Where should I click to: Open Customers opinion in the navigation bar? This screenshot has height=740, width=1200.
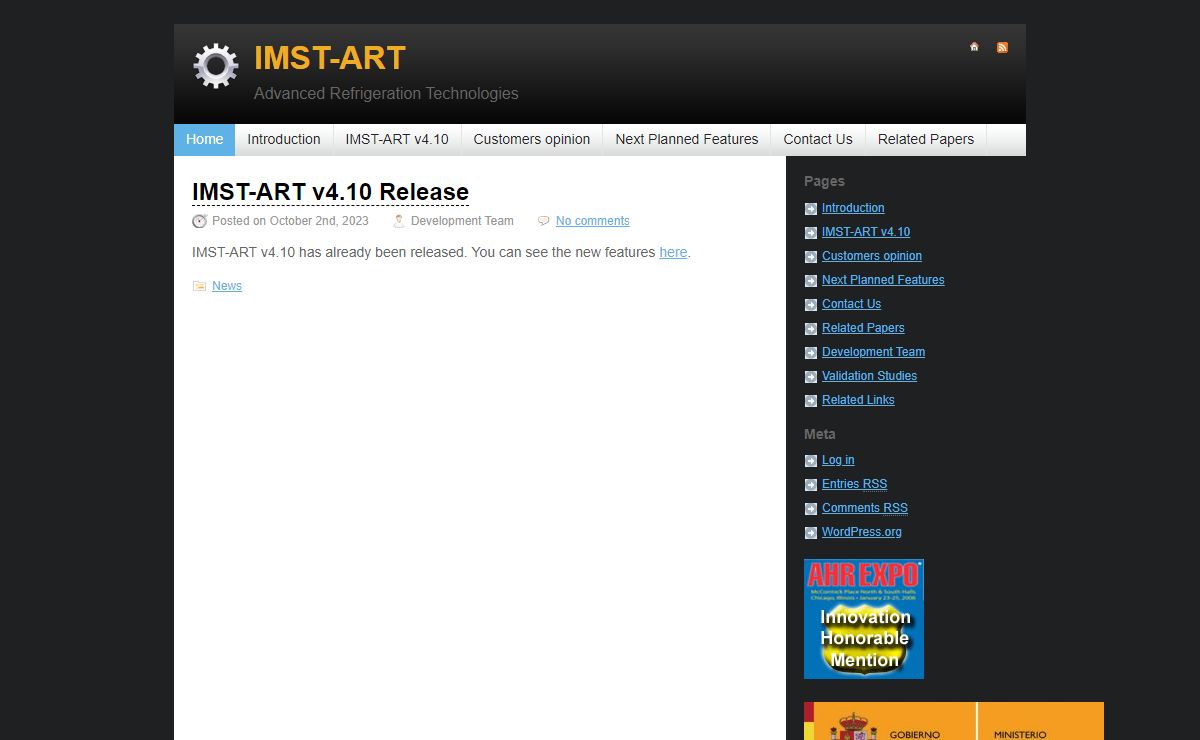[x=532, y=140]
